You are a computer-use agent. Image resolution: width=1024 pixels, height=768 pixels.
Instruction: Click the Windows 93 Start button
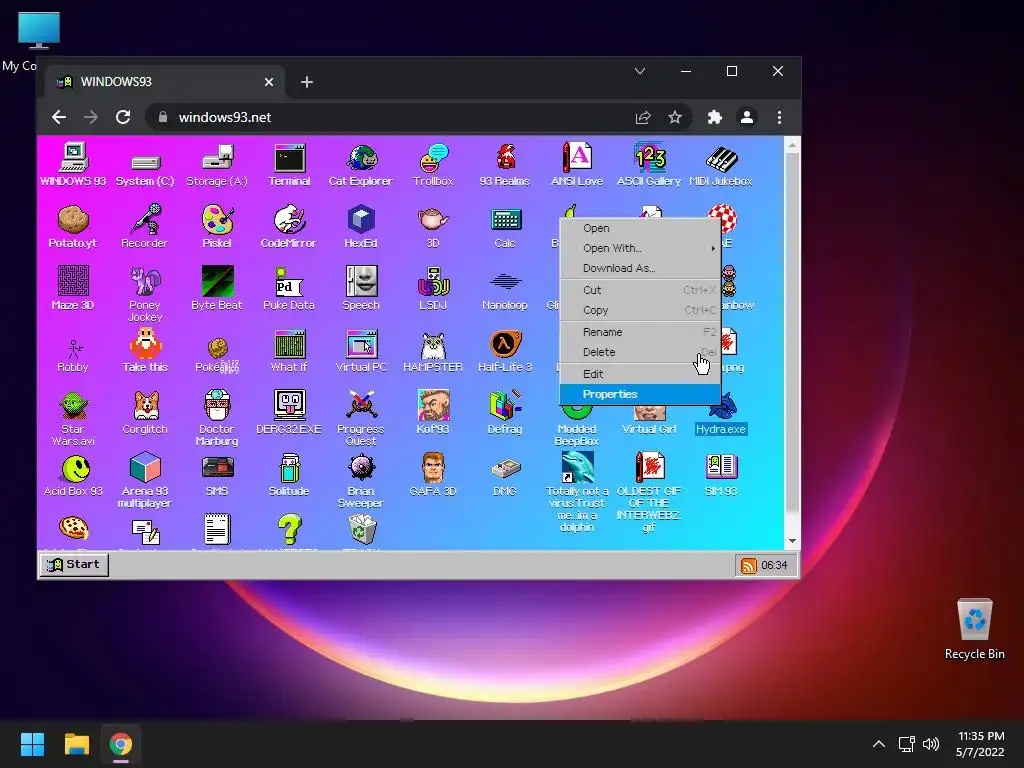tap(74, 564)
